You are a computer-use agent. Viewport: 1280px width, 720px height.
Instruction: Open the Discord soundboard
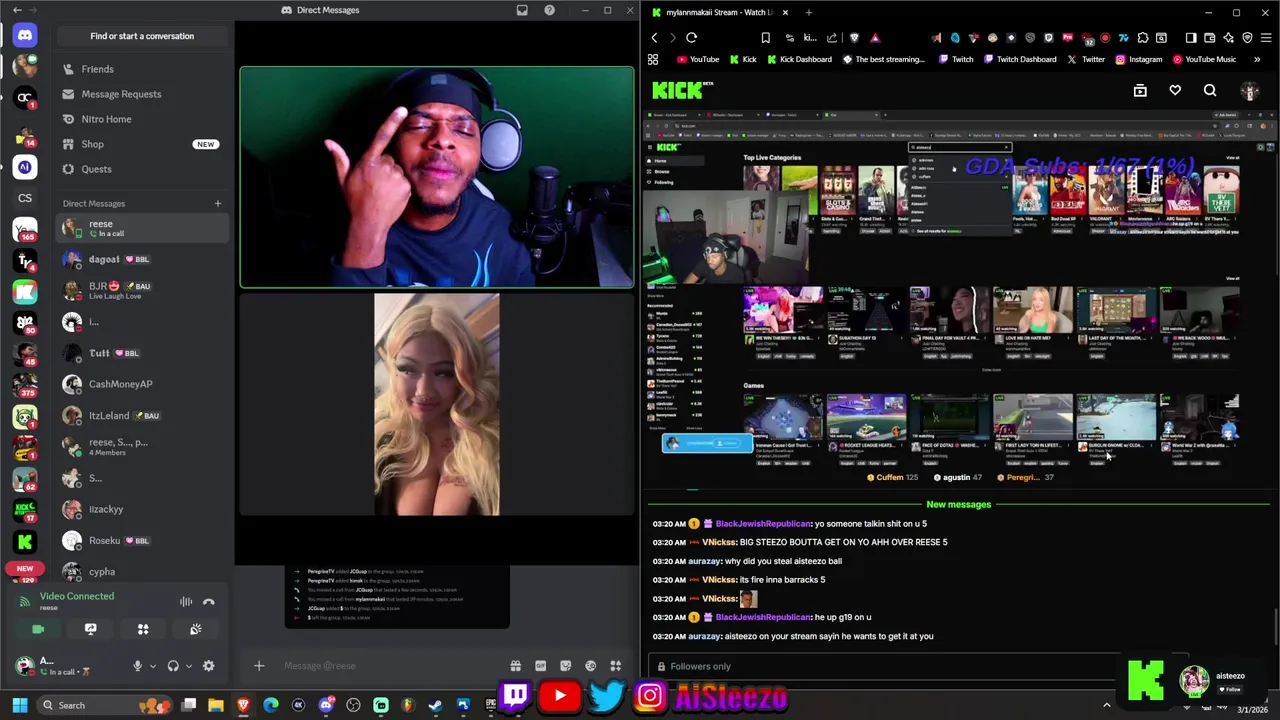(x=196, y=629)
